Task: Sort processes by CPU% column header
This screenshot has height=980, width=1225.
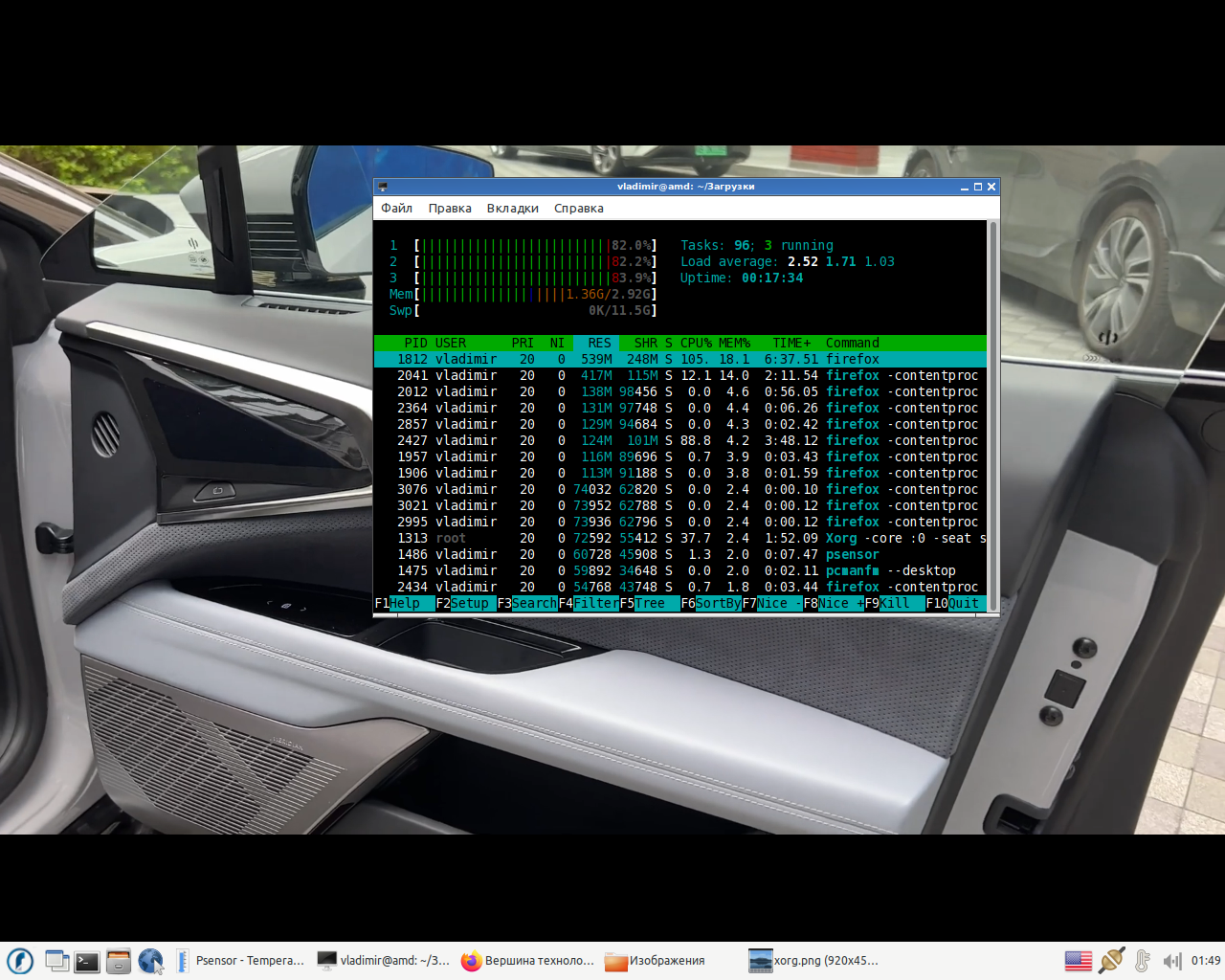Action: pos(696,343)
